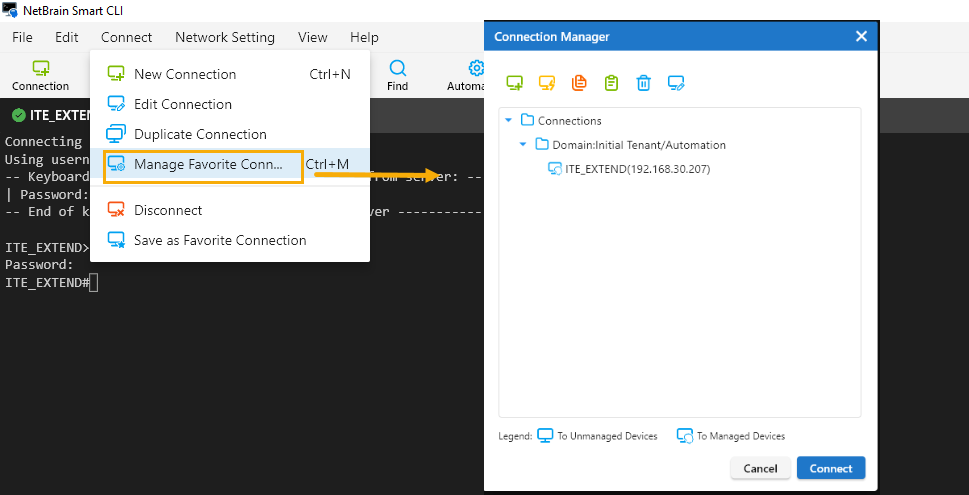This screenshot has width=969, height=495.
Task: Select the Domain:Initial Tenant/Automation folder
Action: 630,145
